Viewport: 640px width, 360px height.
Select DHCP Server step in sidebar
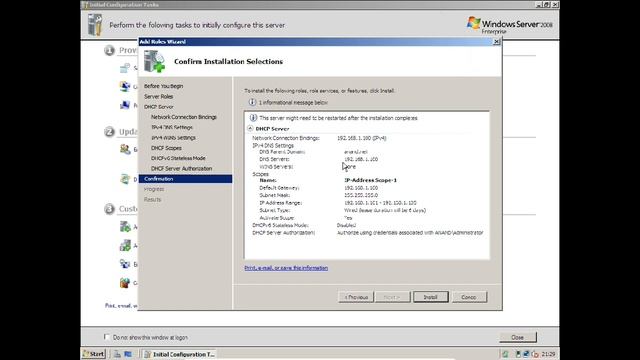(158, 107)
